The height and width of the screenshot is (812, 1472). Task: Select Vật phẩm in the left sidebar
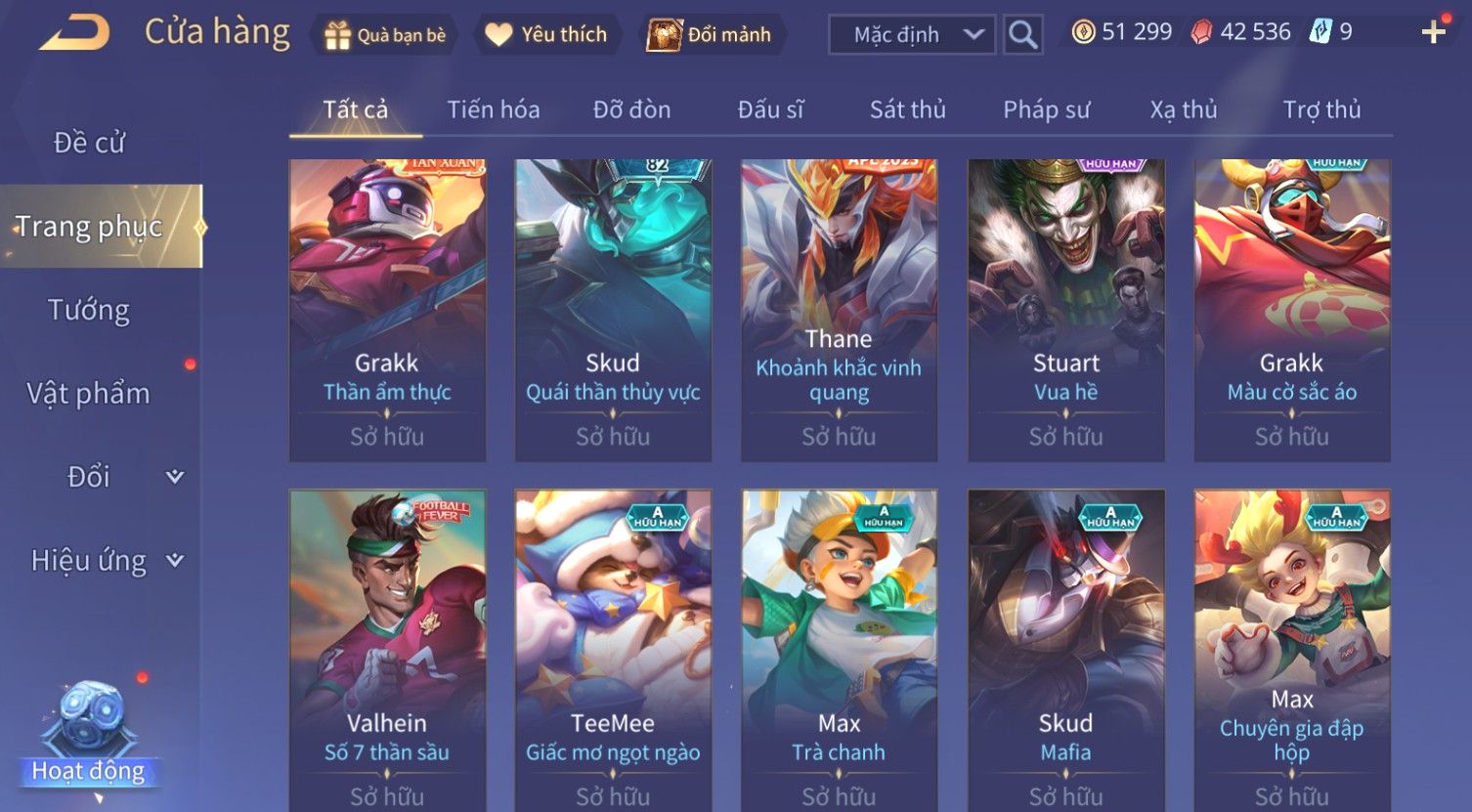89,393
